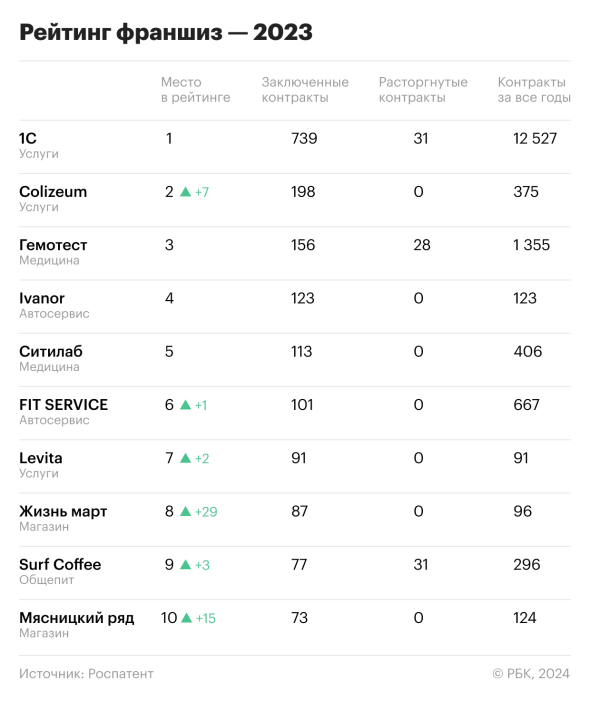Click the Гемотест franchise name

click(x=53, y=245)
